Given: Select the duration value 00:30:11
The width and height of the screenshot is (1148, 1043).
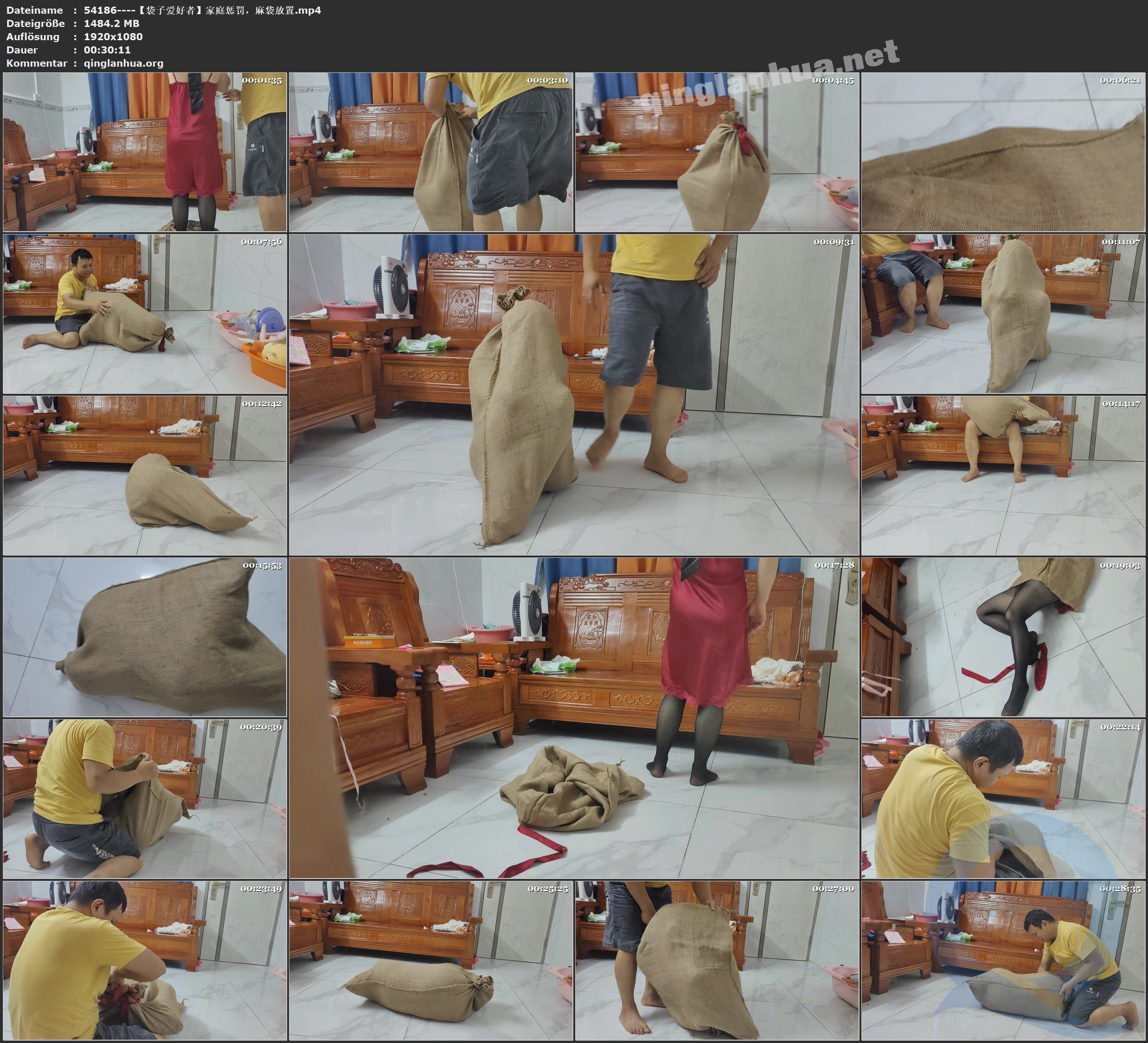Looking at the screenshot, I should click(107, 50).
